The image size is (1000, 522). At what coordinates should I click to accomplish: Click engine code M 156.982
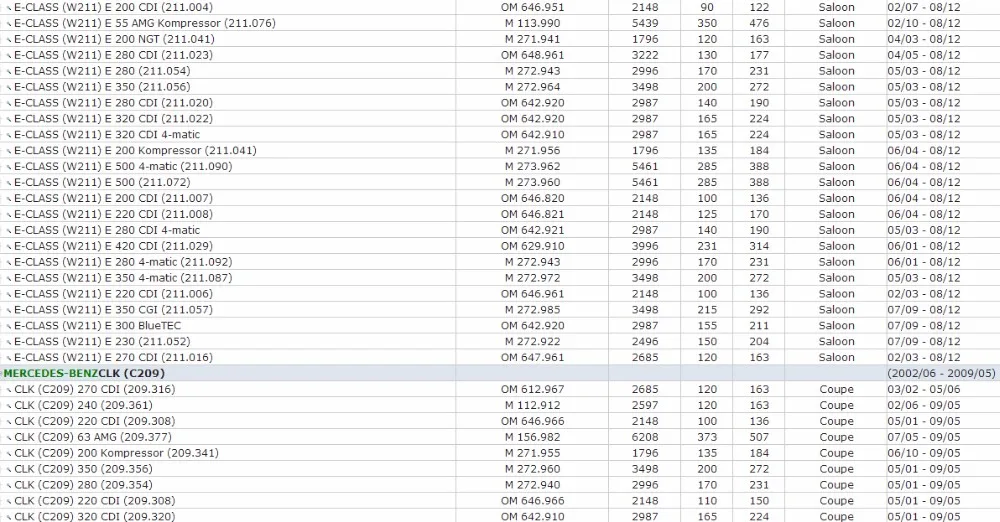click(x=533, y=437)
